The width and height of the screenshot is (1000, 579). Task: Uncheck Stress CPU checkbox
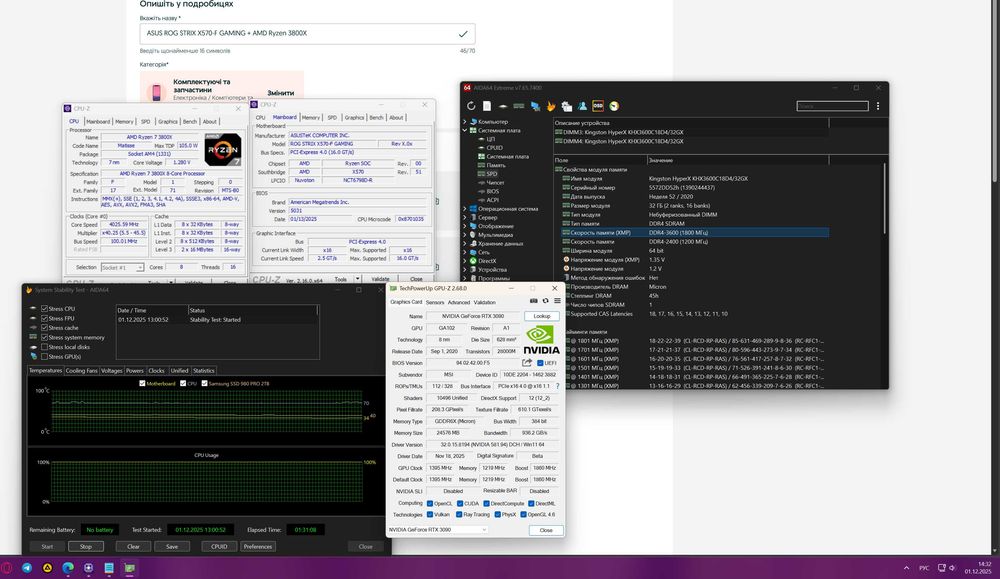(45, 309)
